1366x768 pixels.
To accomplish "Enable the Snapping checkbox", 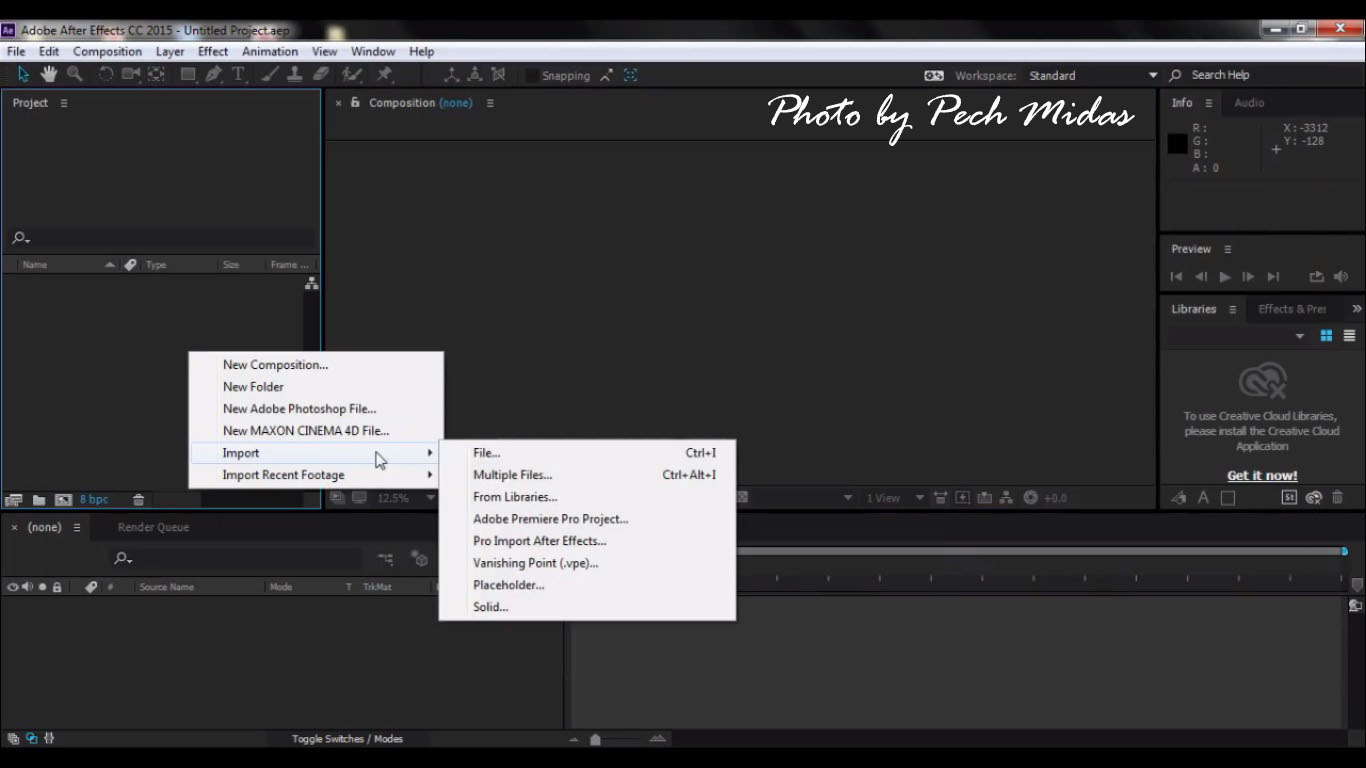I will coord(532,75).
